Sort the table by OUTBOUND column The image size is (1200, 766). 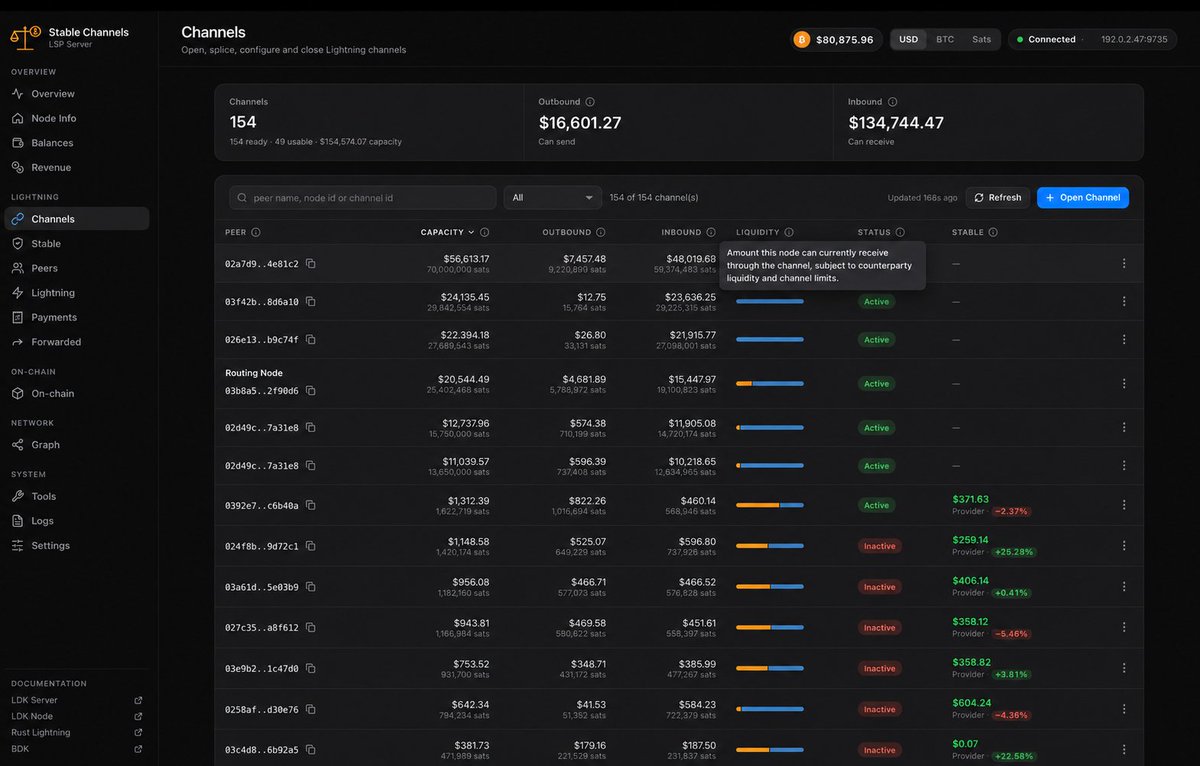tap(567, 233)
